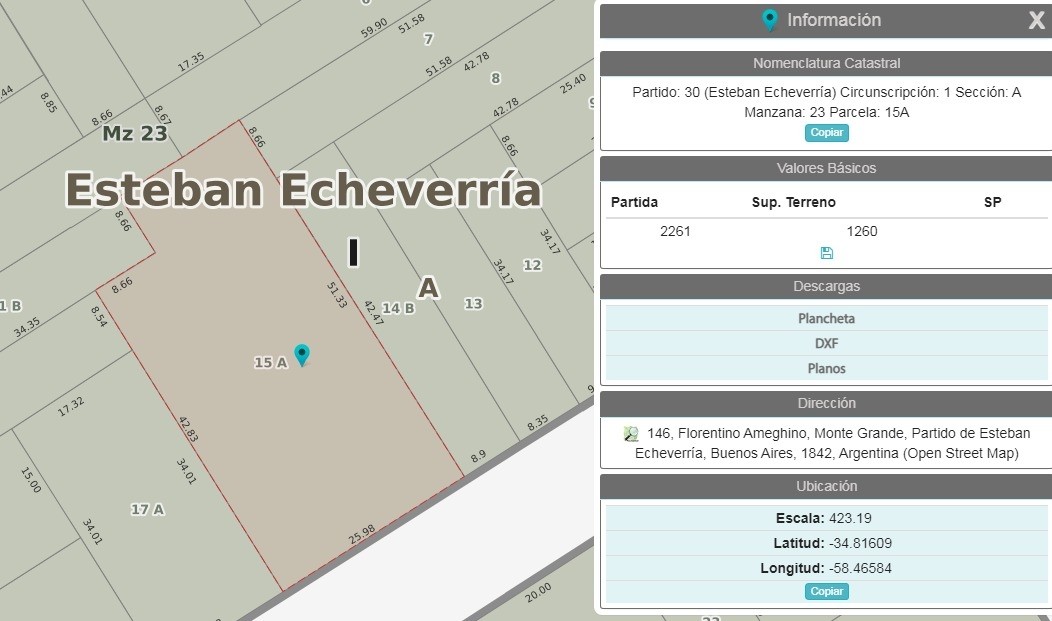
Task: Click the teal location pin on parcel 15 A
Action: tap(302, 355)
